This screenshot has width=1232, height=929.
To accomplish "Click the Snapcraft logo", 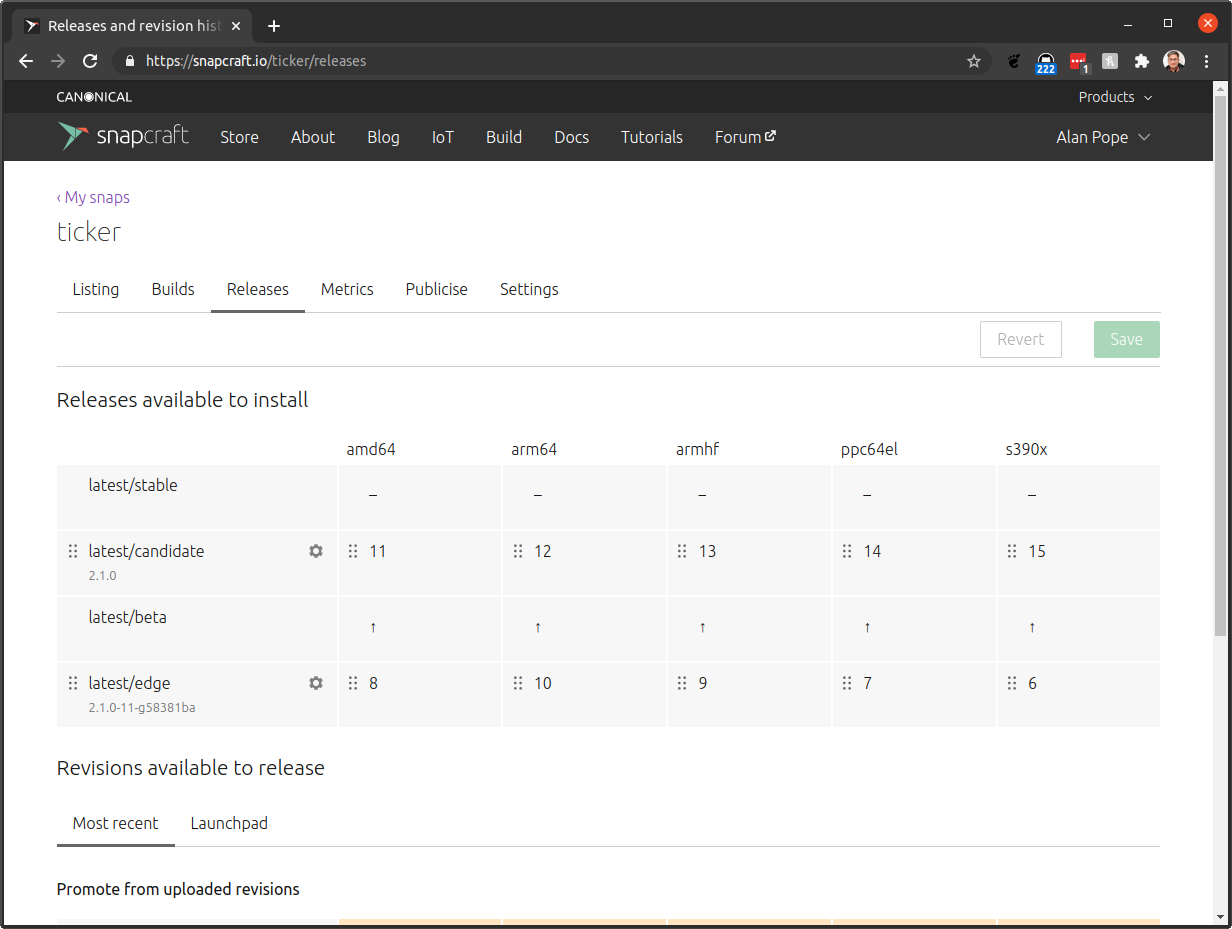I will point(123,137).
